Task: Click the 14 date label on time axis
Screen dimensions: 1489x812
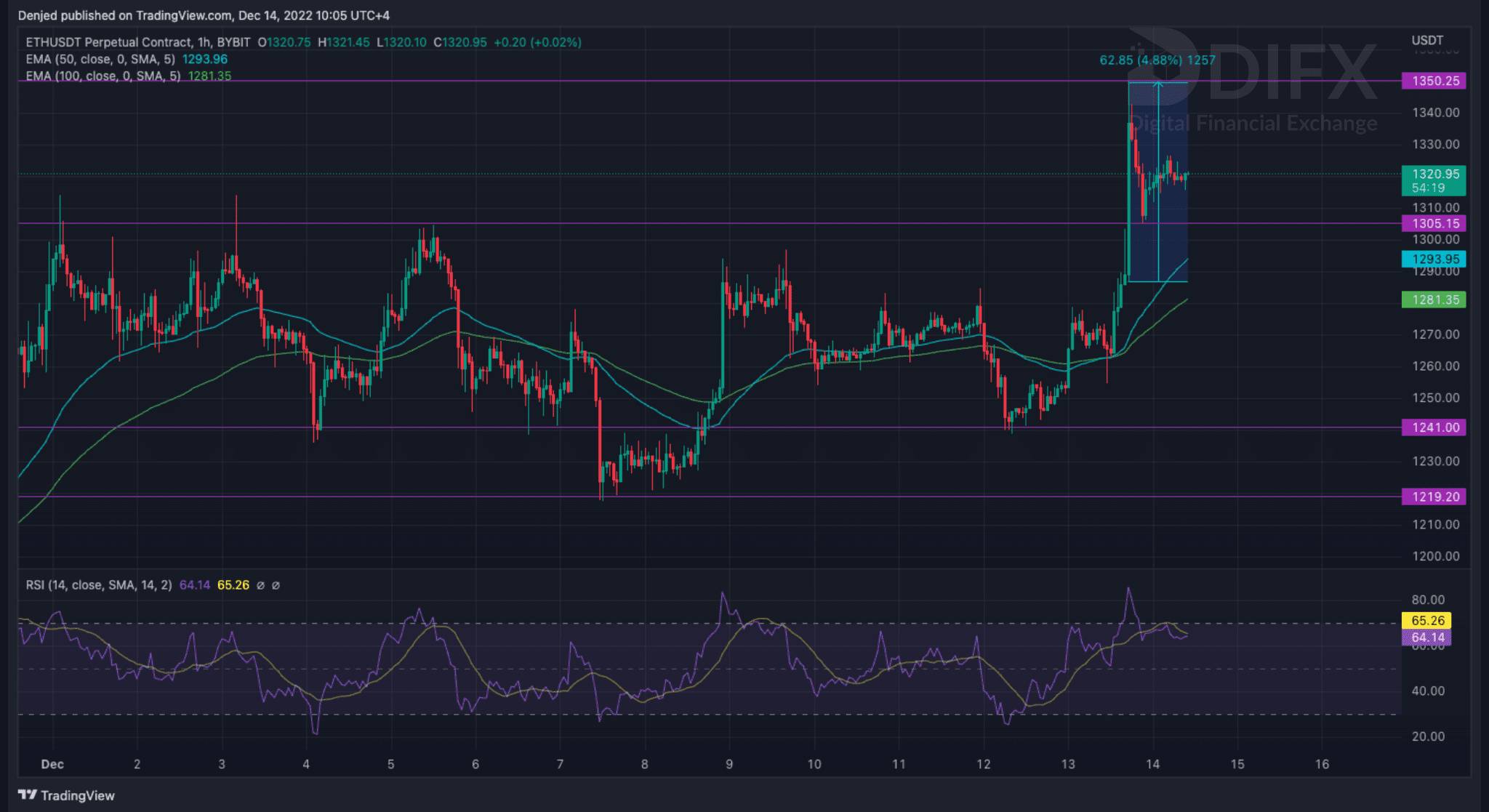Action: click(x=1152, y=764)
